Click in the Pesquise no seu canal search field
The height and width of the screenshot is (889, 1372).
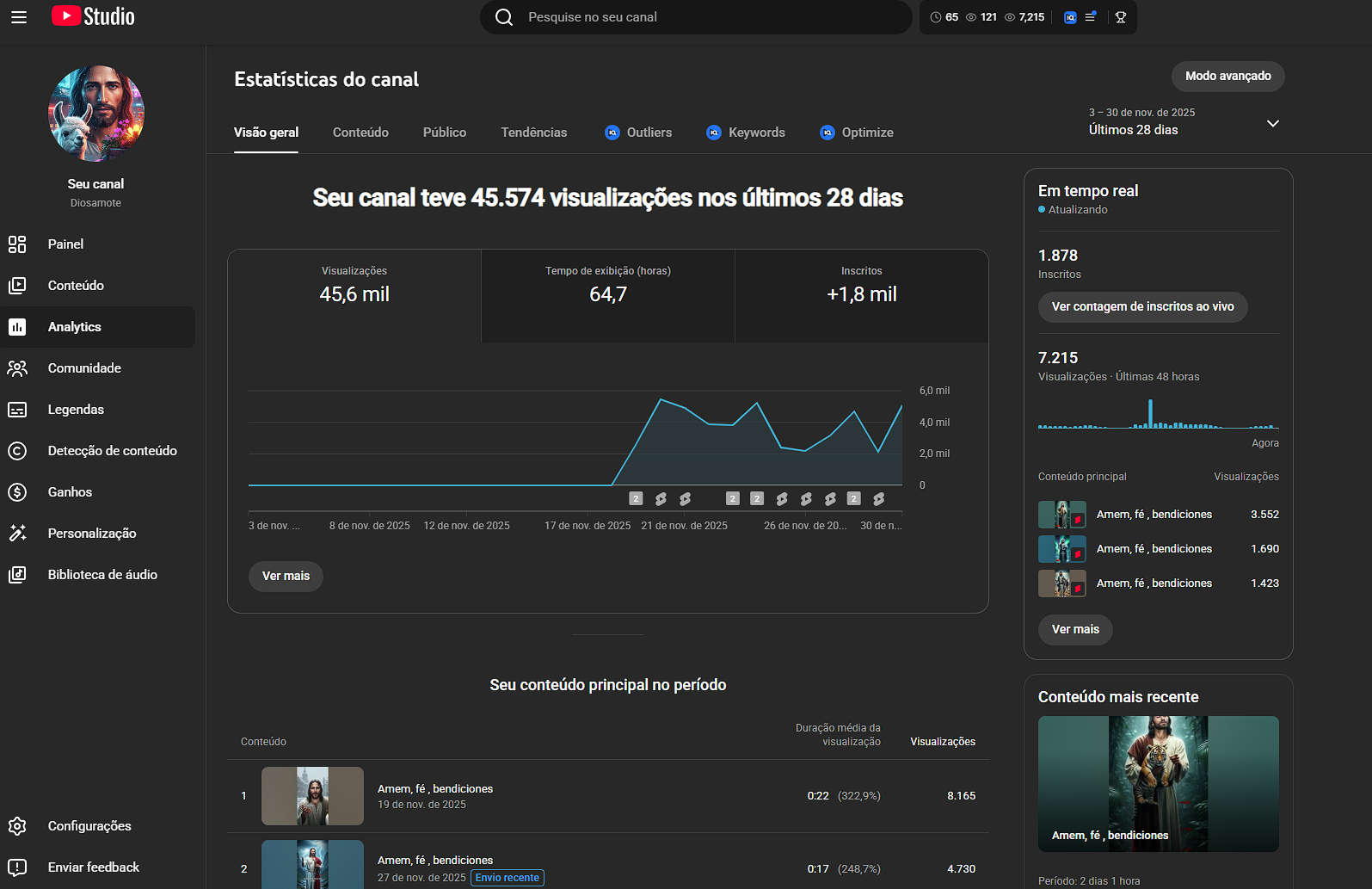[x=705, y=17]
